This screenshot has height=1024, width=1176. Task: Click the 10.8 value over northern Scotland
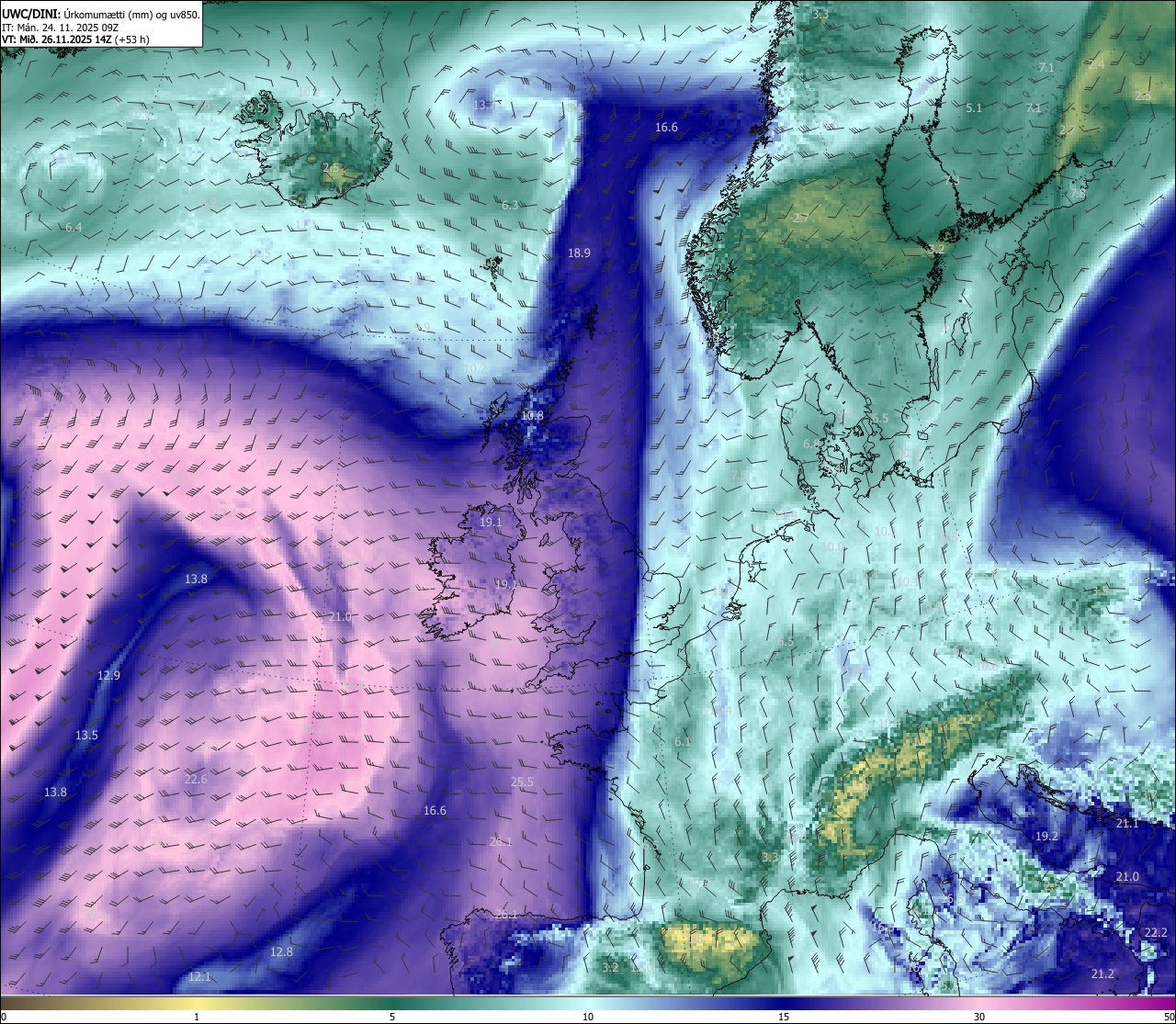pyautogui.click(x=532, y=416)
